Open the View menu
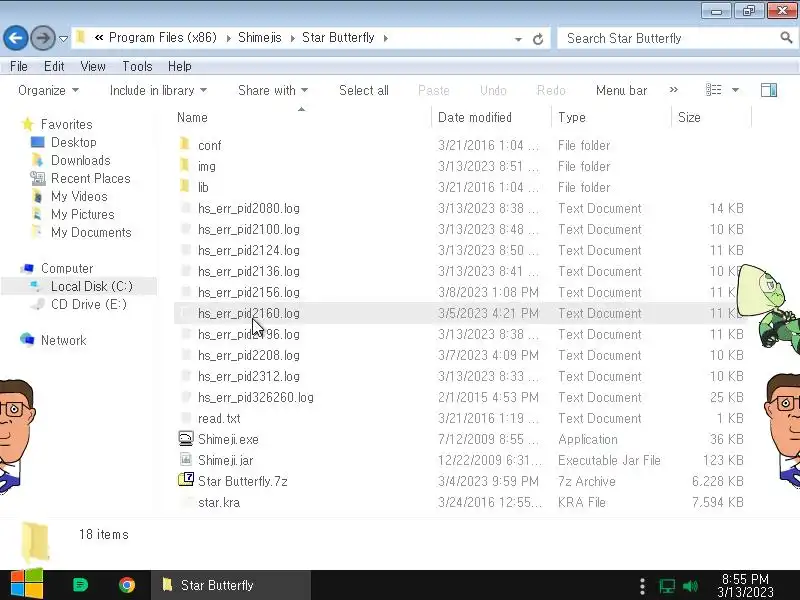800x600 pixels. [x=93, y=66]
